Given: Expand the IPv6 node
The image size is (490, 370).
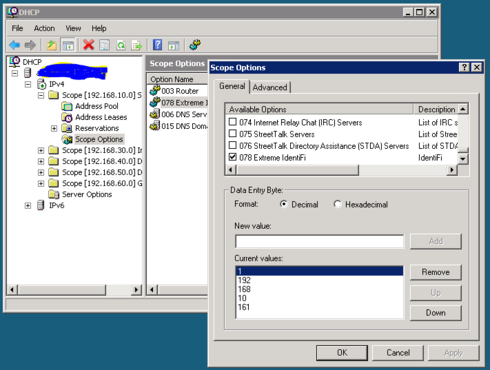Looking at the screenshot, I should coord(28,206).
